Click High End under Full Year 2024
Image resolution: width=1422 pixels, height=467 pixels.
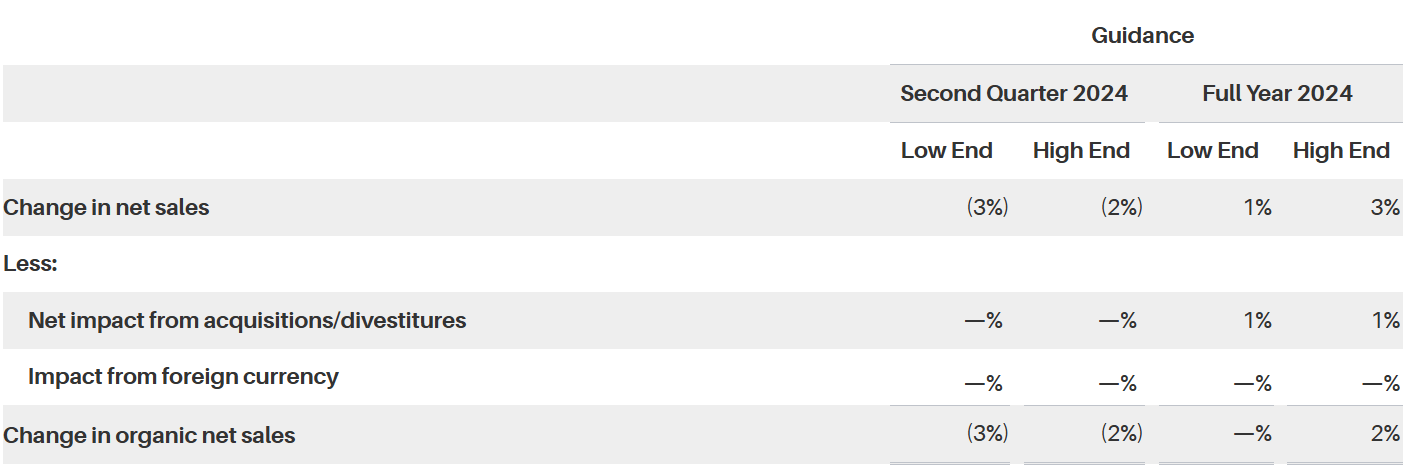1341,151
